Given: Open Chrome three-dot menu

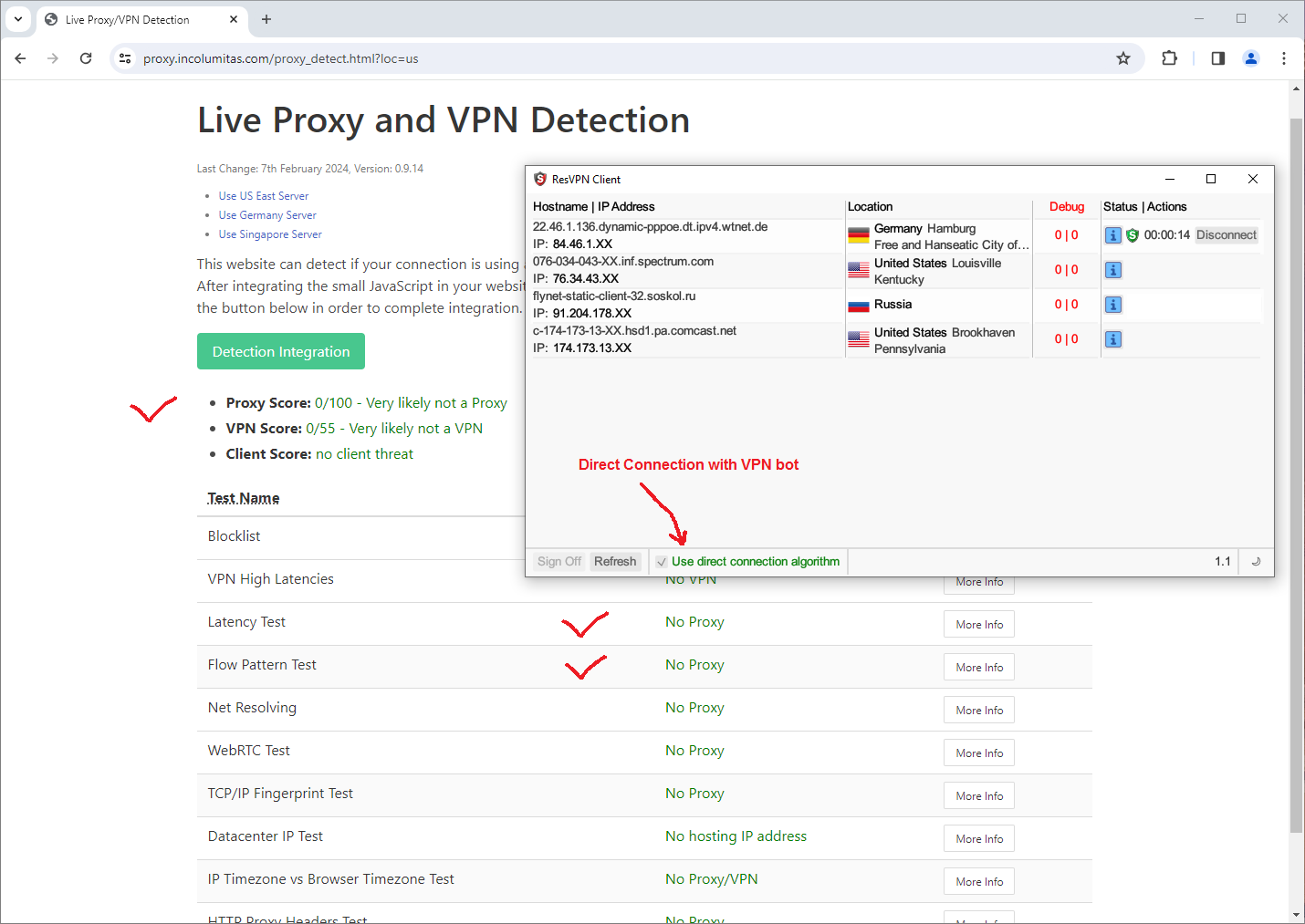Looking at the screenshot, I should coord(1284,58).
